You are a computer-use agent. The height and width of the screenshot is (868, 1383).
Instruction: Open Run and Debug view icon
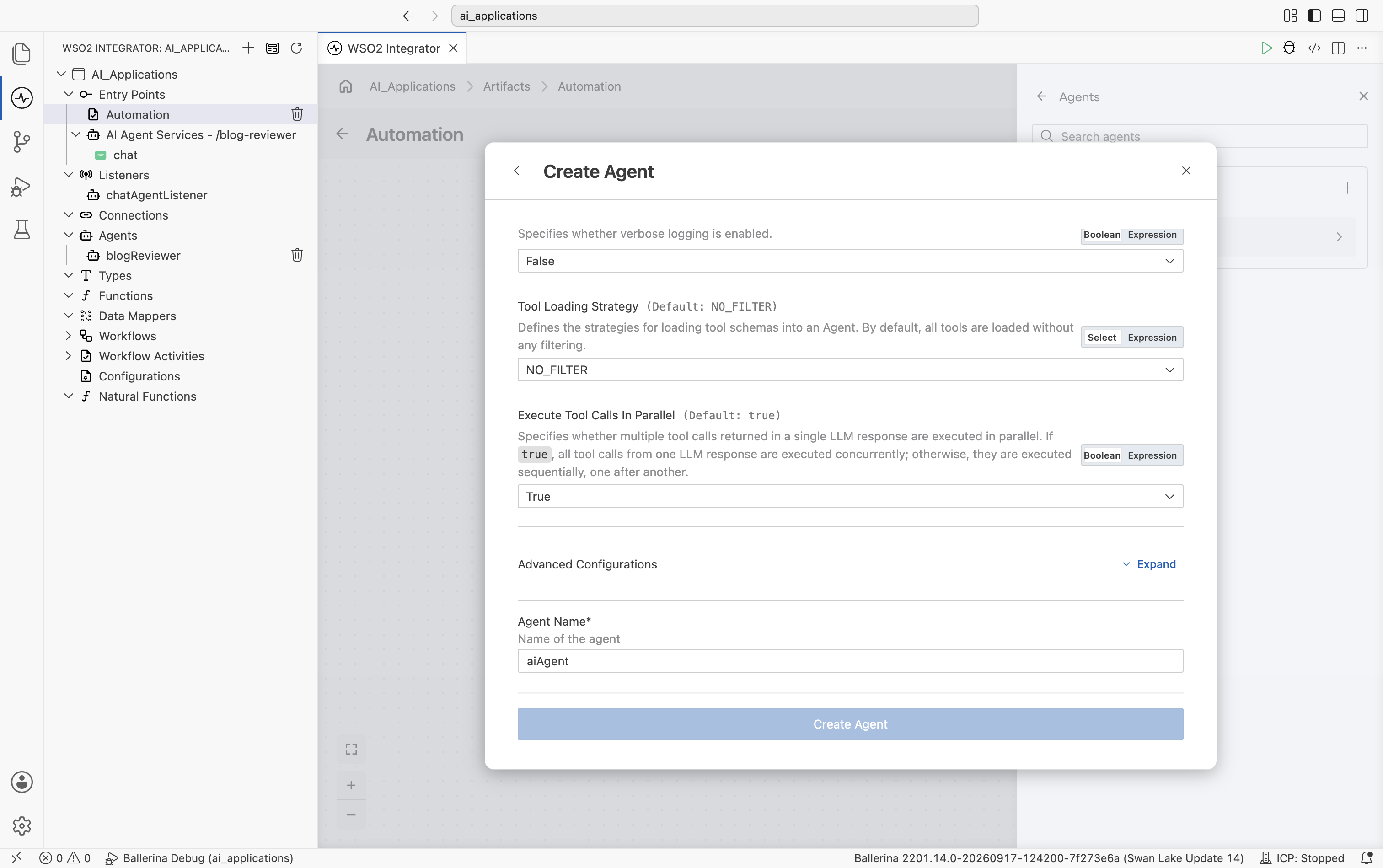click(21, 186)
